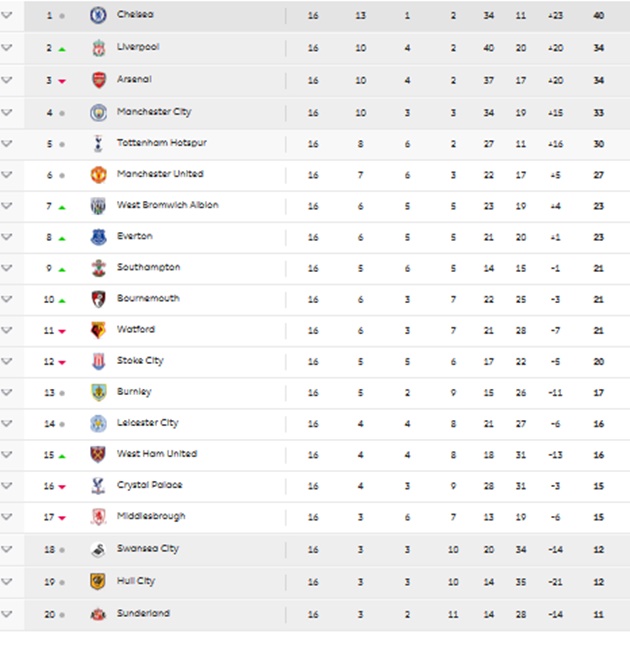Click Liverpool's green upward movement arrow
This screenshot has height=645, width=630.
(x=62, y=48)
